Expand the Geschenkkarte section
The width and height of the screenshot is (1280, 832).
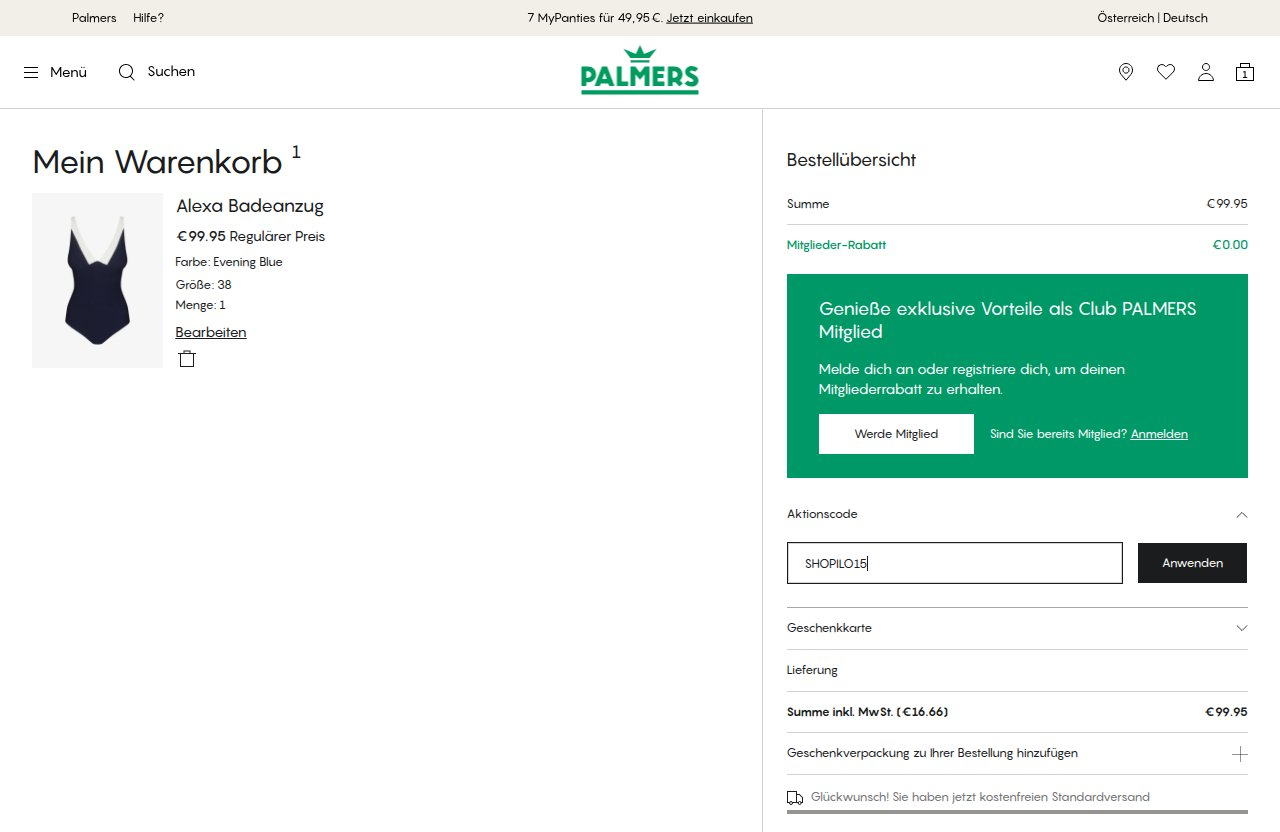click(1017, 628)
